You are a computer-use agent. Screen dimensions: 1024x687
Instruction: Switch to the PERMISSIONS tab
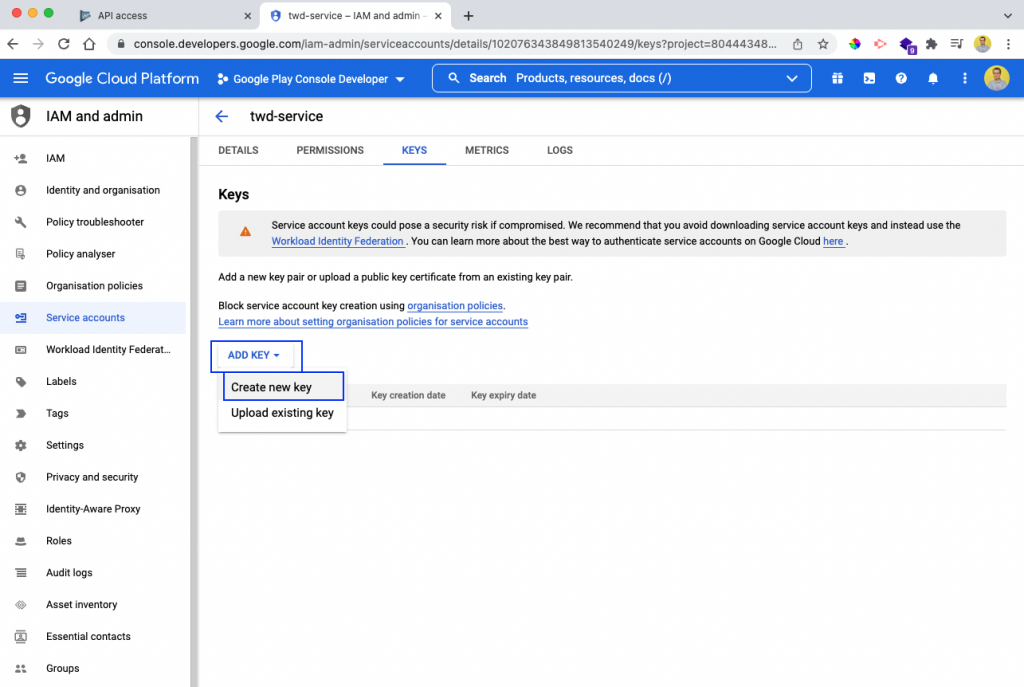330,150
